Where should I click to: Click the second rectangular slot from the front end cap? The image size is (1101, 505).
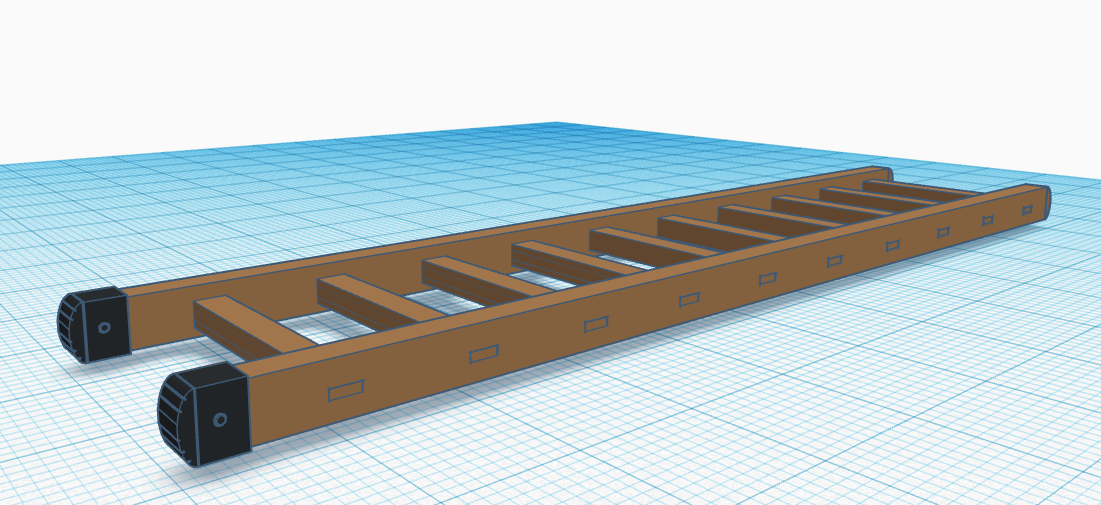pyautogui.click(x=483, y=353)
